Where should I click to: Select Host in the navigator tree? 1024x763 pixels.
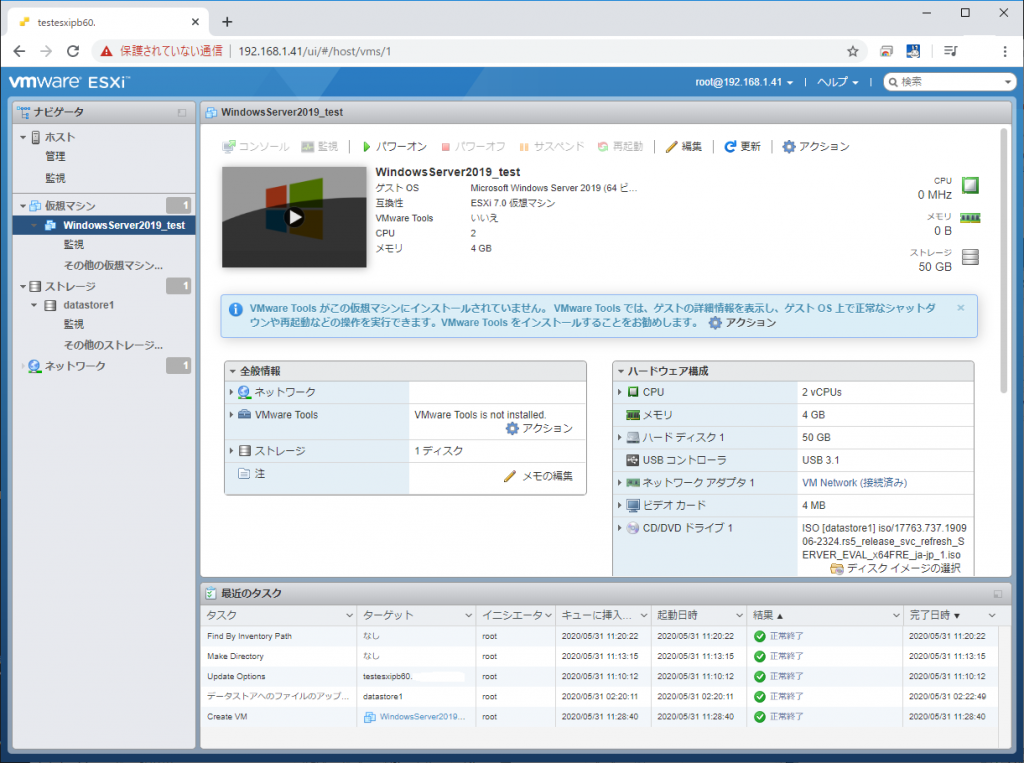pyautogui.click(x=59, y=137)
